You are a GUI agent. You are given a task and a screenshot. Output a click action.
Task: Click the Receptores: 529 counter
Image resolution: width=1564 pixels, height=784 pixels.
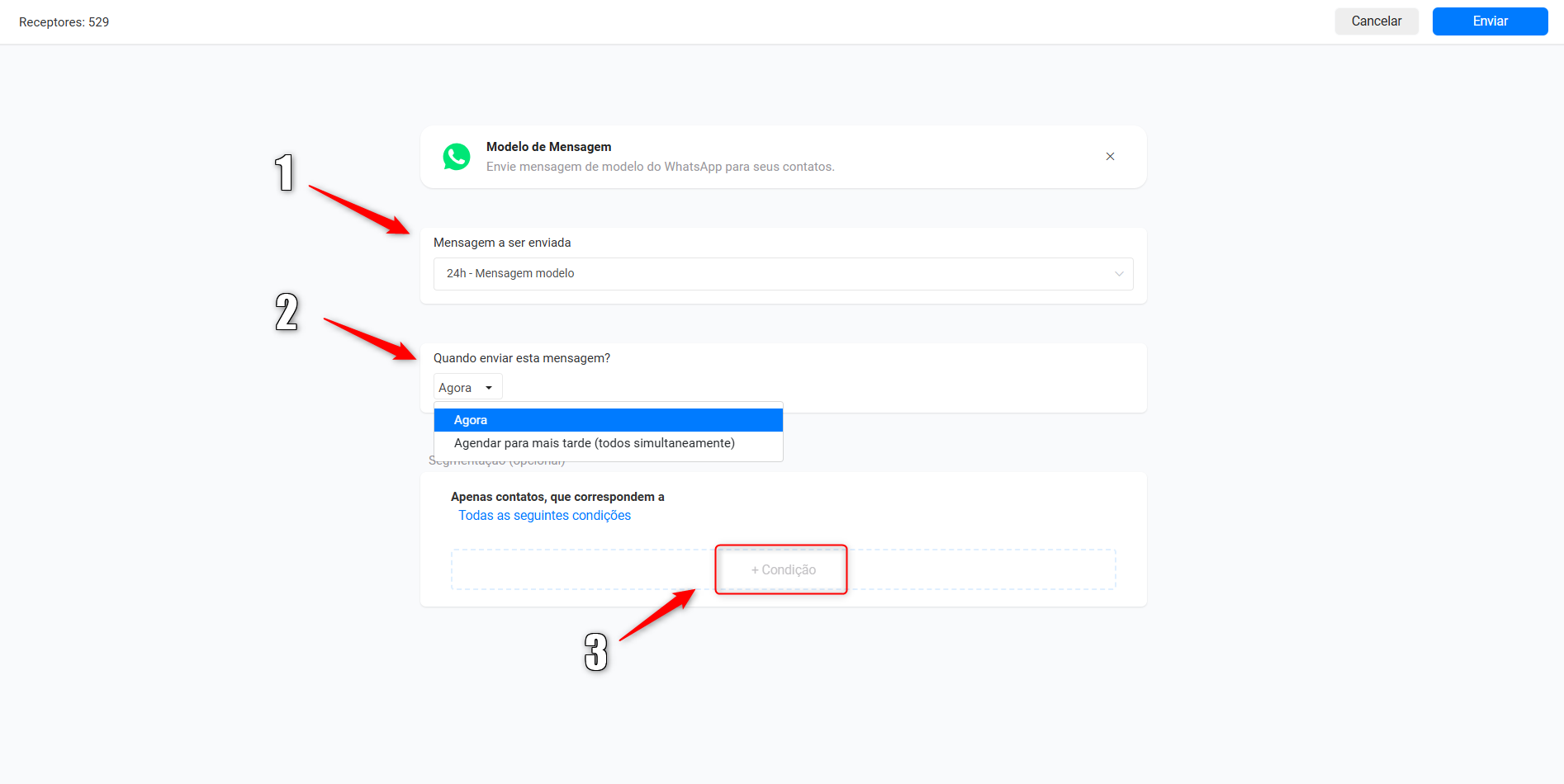tap(64, 22)
